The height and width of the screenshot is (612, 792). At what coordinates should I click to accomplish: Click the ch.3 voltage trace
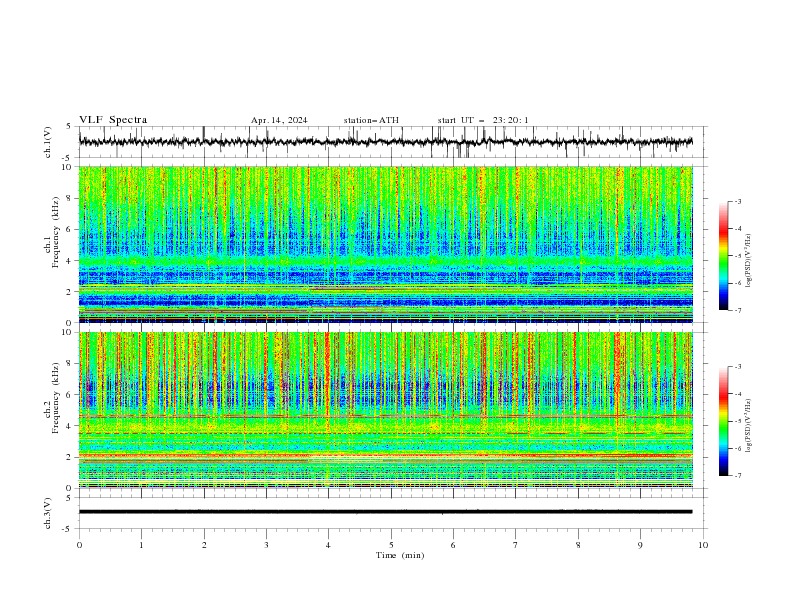pyautogui.click(x=385, y=512)
